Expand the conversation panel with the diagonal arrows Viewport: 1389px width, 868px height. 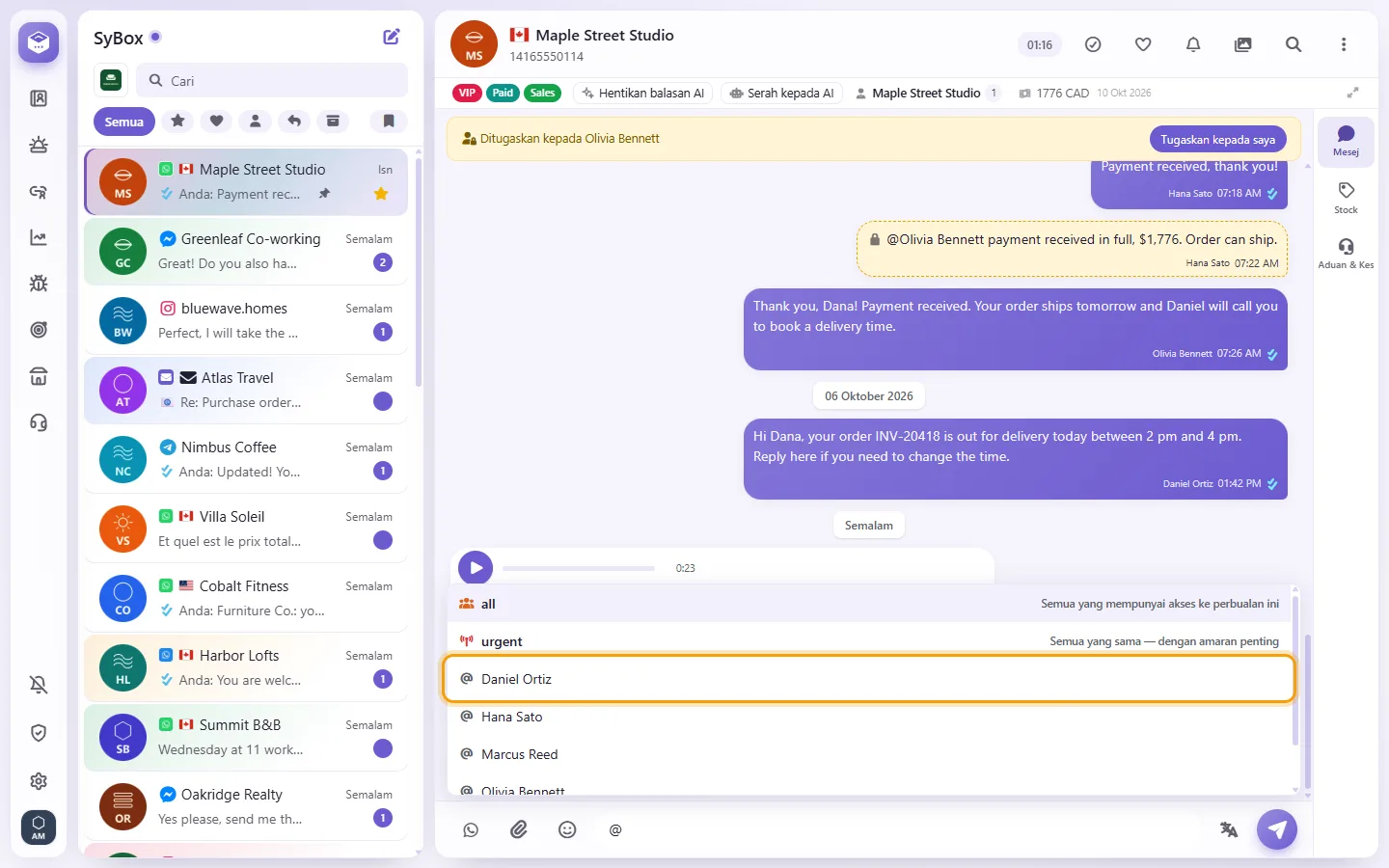(1353, 93)
